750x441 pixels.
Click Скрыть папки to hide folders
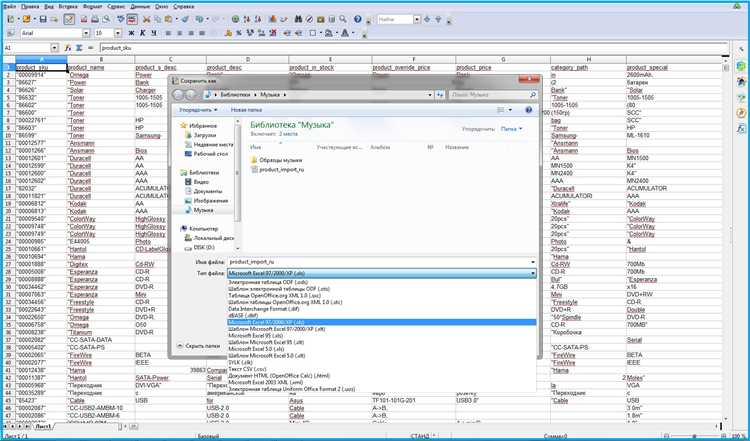pyautogui.click(x=199, y=345)
